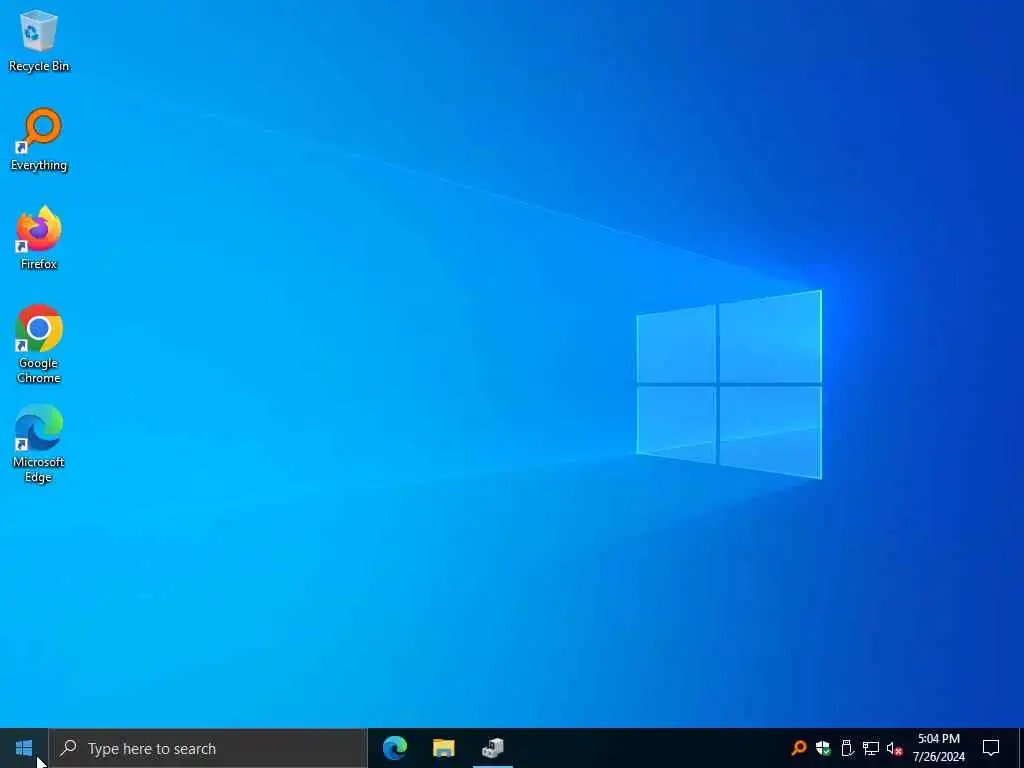Open the network status tray icon
The width and height of the screenshot is (1024, 768).
point(871,748)
